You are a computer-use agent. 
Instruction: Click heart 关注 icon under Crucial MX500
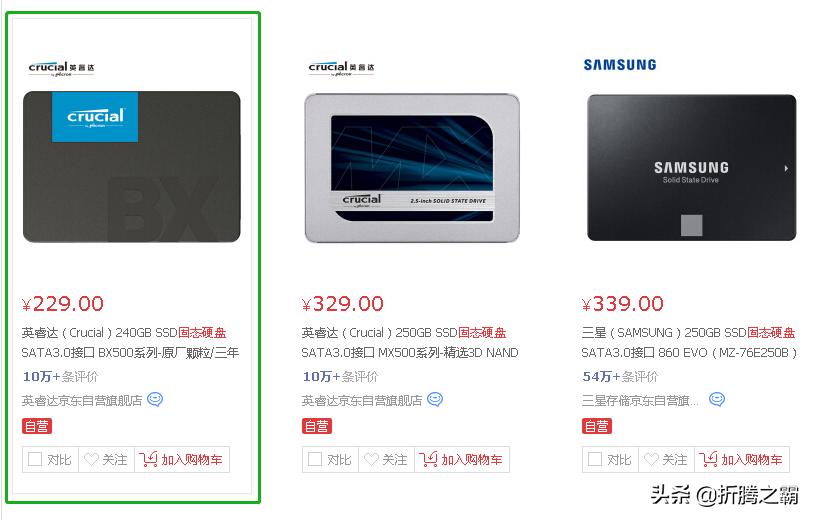pyautogui.click(x=372, y=459)
